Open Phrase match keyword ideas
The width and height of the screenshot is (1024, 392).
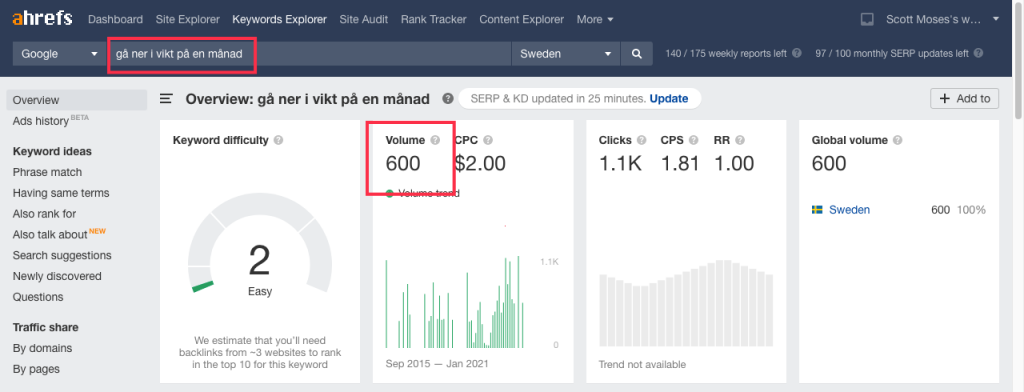[47, 172]
